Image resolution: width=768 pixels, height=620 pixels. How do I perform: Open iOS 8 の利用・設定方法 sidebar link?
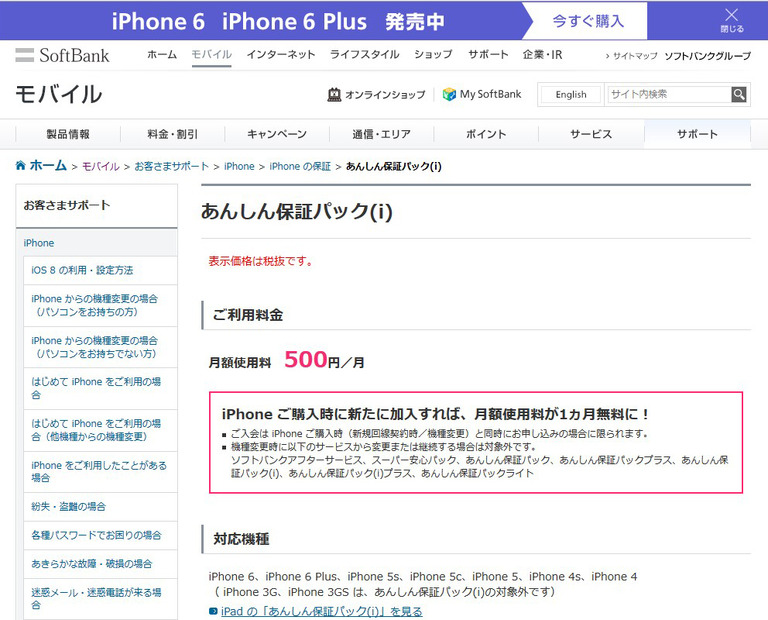pyautogui.click(x=100, y=270)
